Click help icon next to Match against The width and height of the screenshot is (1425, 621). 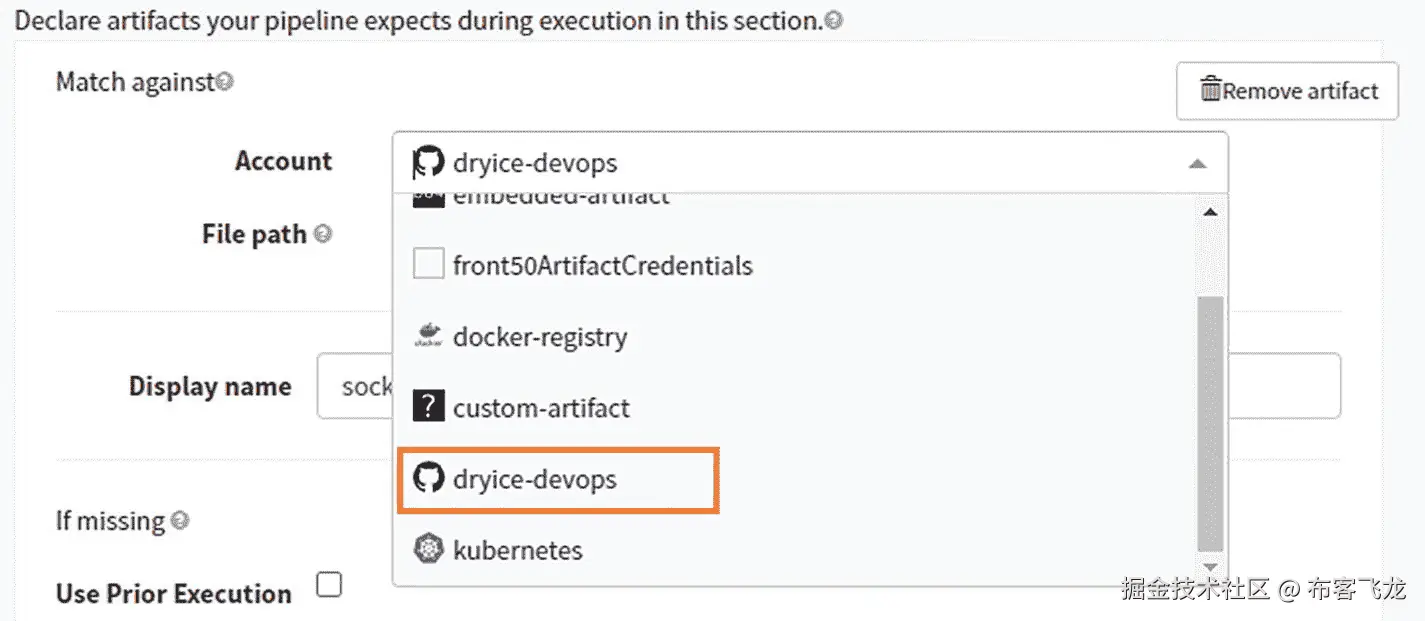click(x=225, y=82)
